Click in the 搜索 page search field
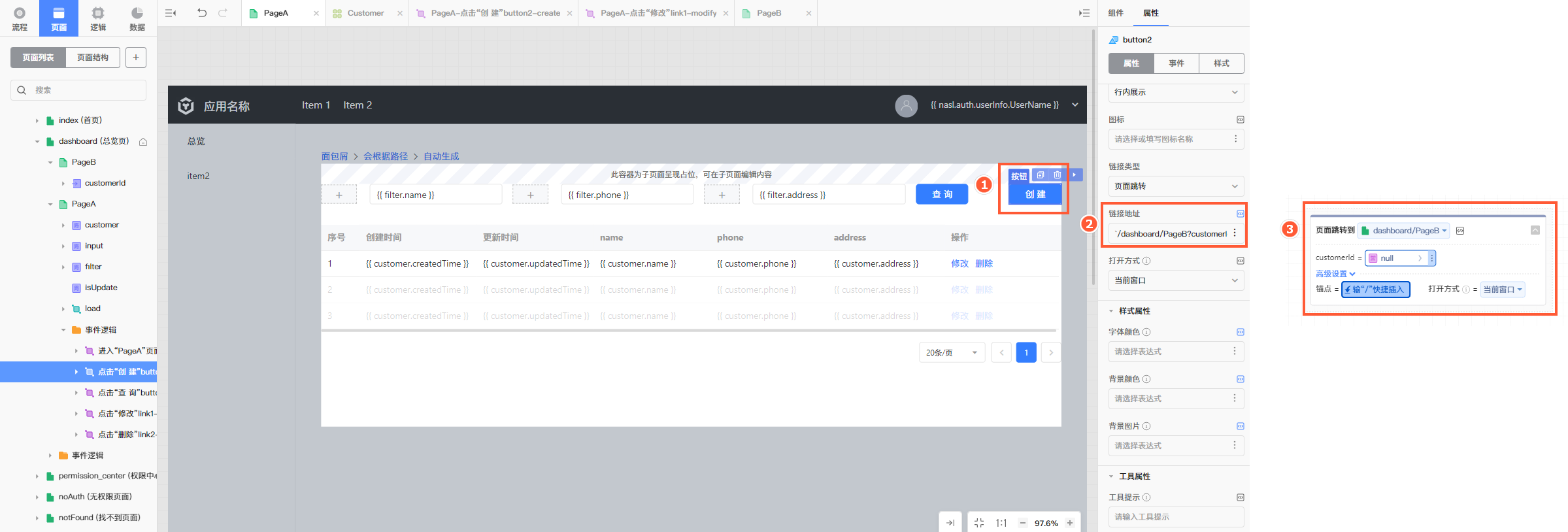 pos(78,90)
